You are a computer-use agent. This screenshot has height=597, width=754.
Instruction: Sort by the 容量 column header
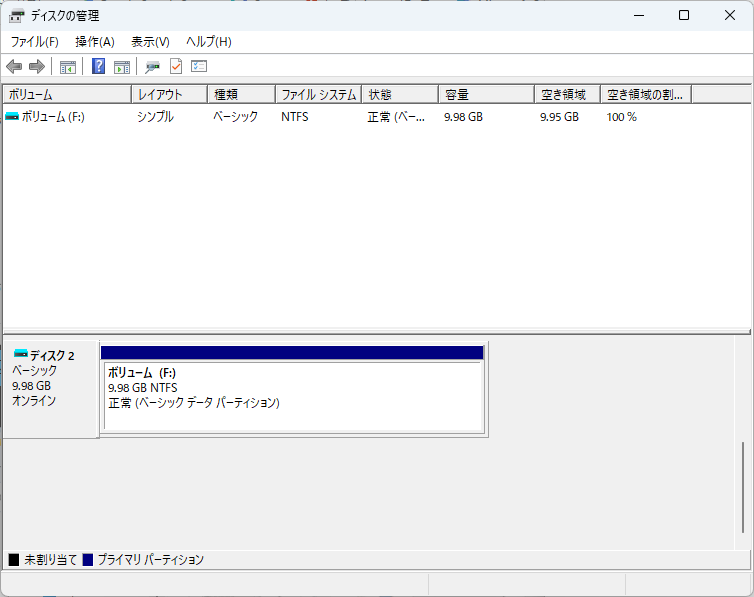coord(487,95)
